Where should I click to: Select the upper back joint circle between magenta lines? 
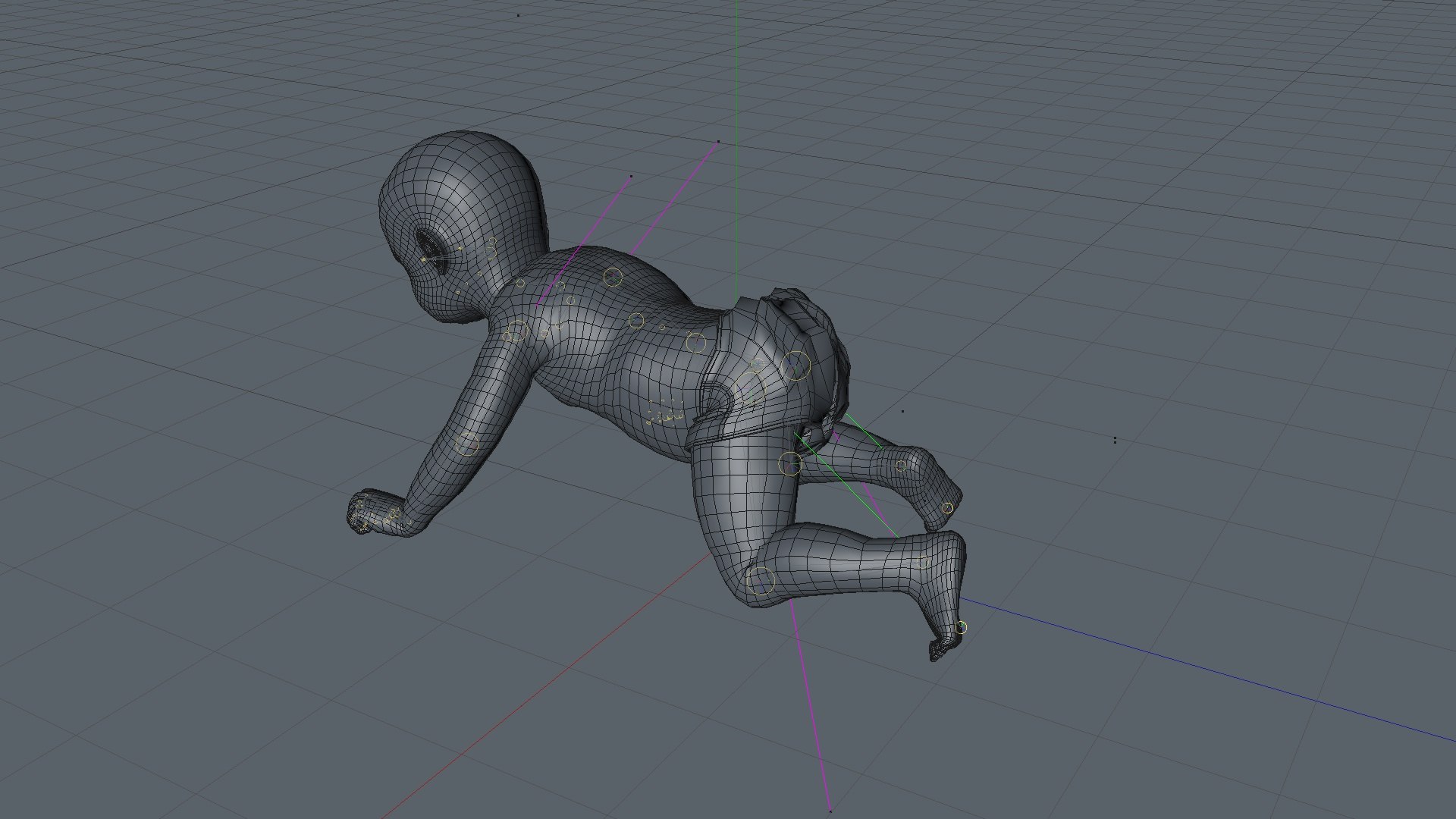point(613,277)
